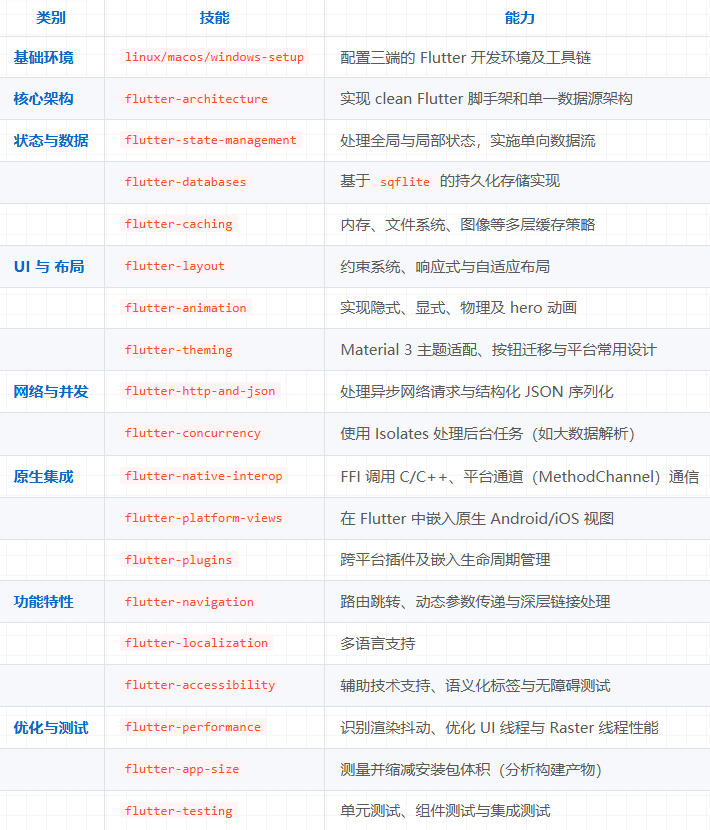This screenshot has width=710, height=830.
Task: Click the flutter-layout skill tag
Action: click(175, 266)
